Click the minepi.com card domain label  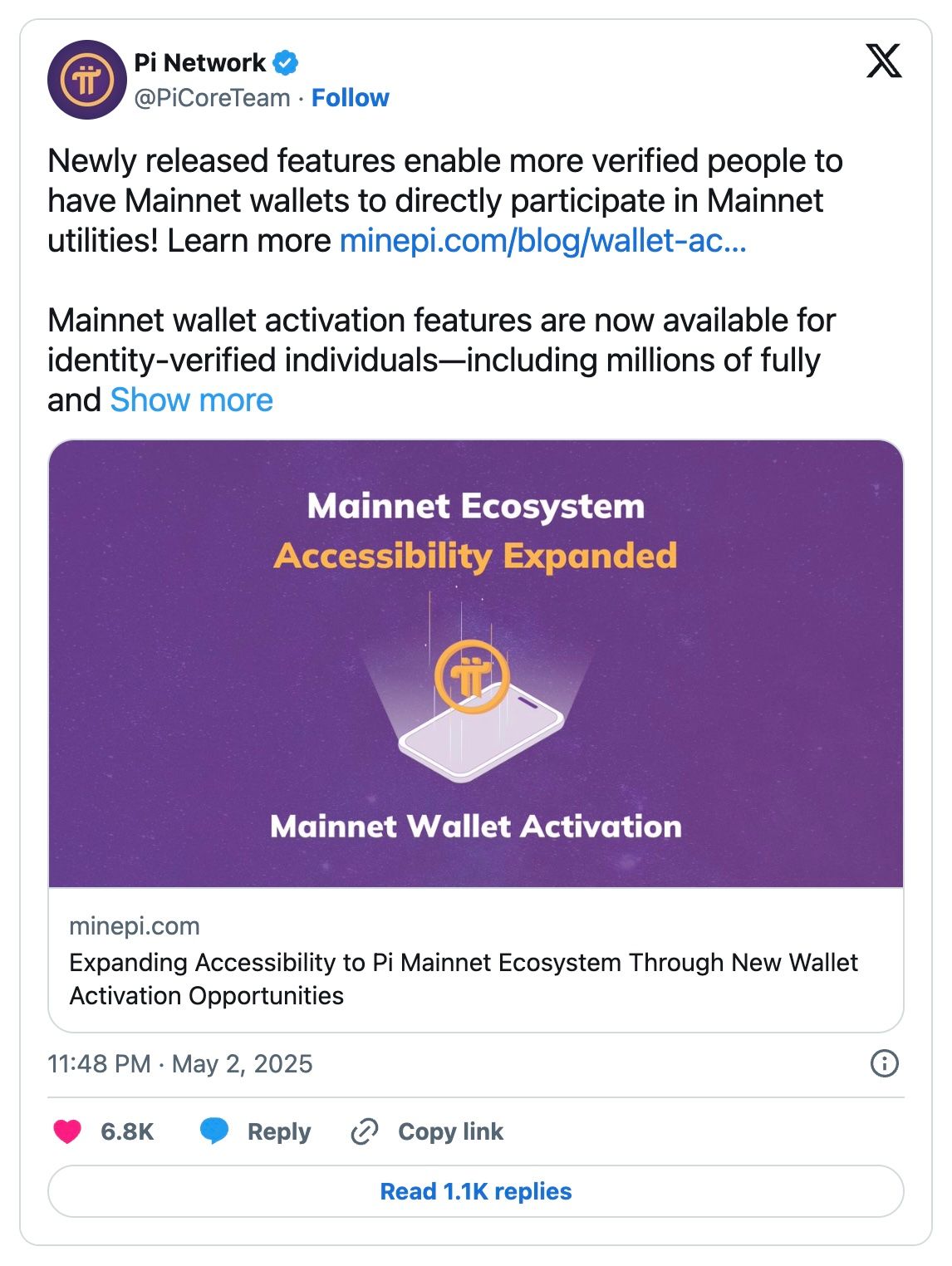tap(135, 926)
